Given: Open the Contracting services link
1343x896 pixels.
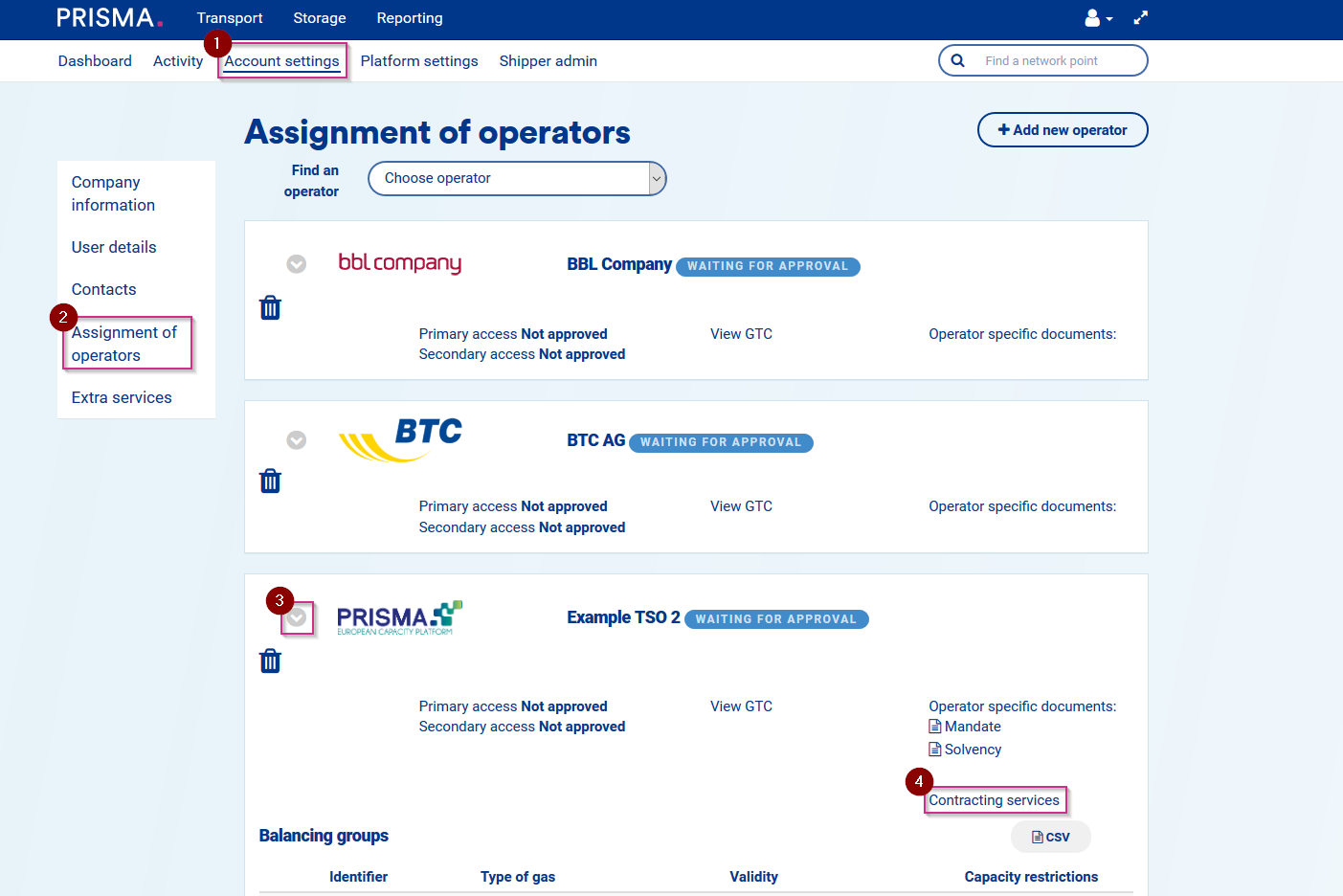Looking at the screenshot, I should (x=994, y=800).
